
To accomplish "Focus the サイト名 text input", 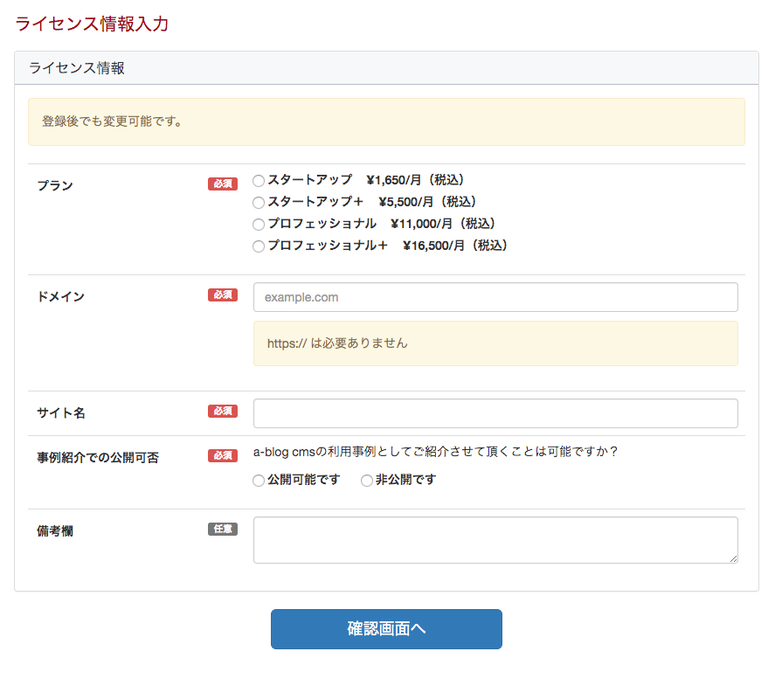I will point(495,413).
